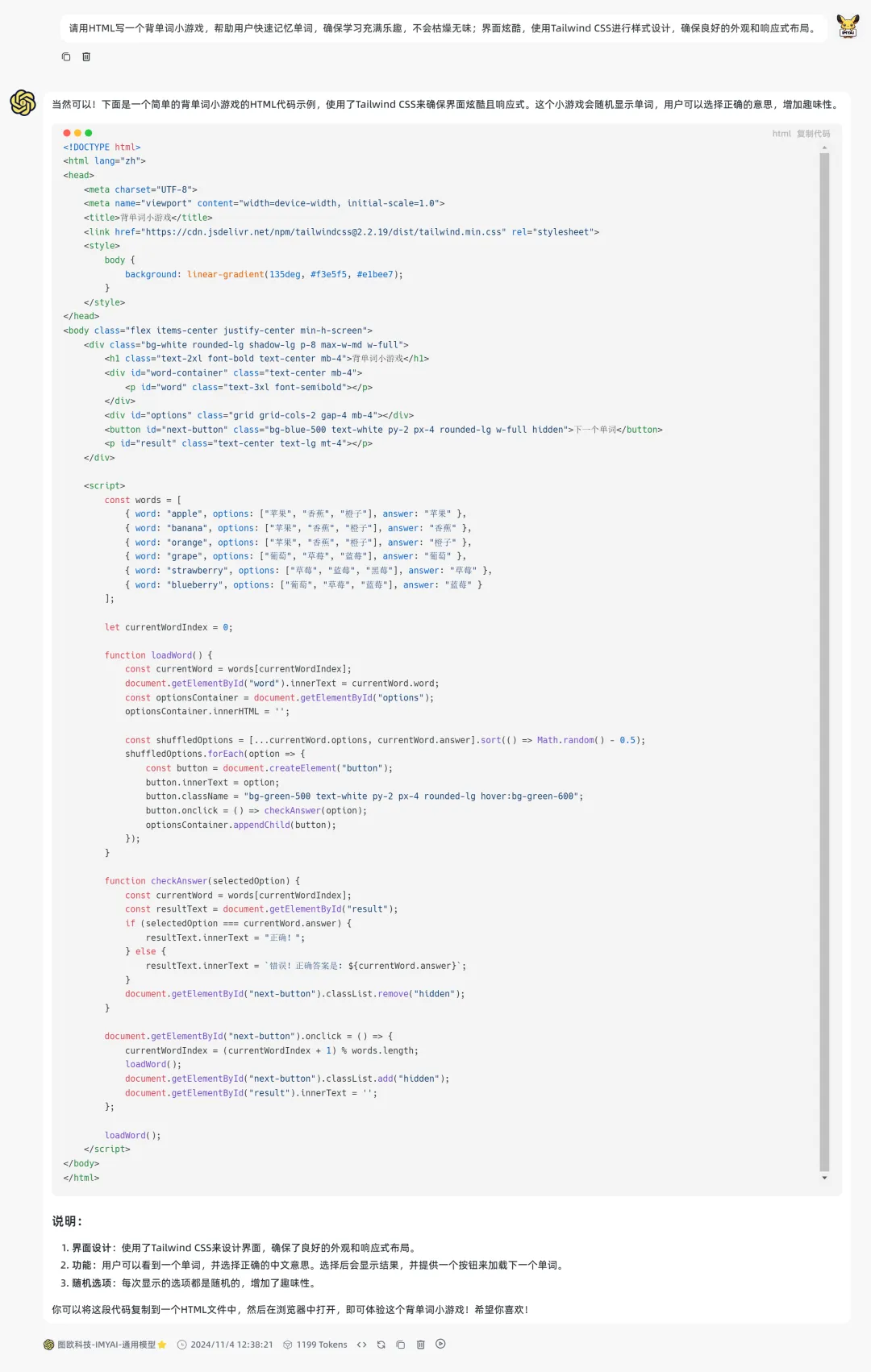Click the model name 图欧科技-IMYAI-通用模型

coord(106,1345)
